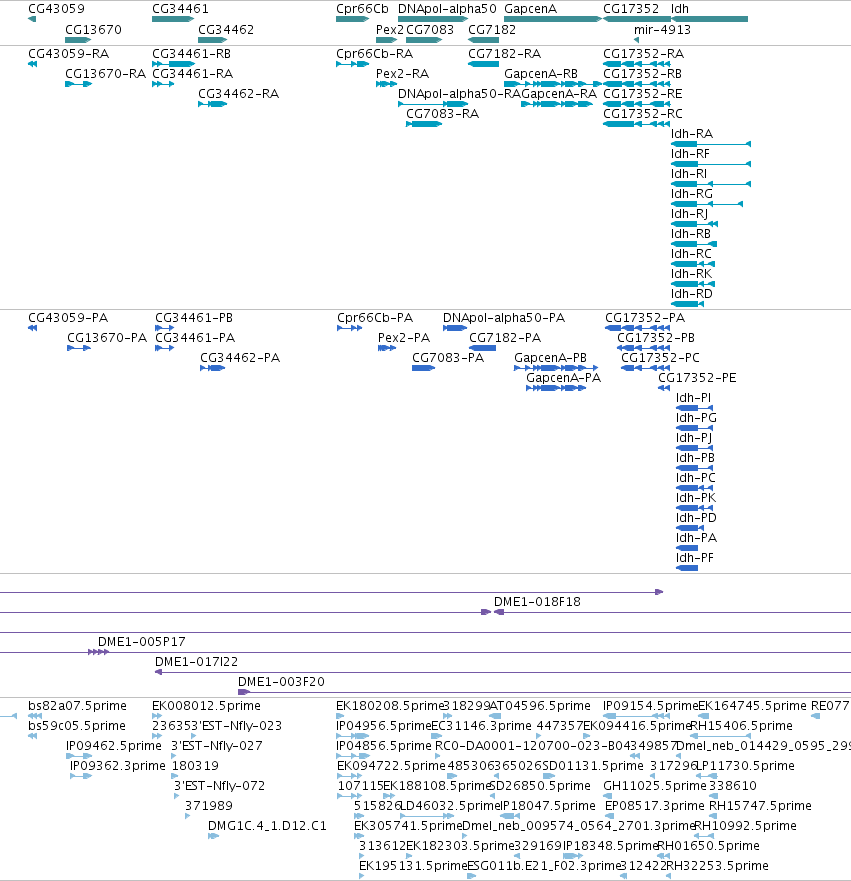Viewport: 851px width, 881px height.
Task: Select the 371989 EST label
Action: pos(208,806)
